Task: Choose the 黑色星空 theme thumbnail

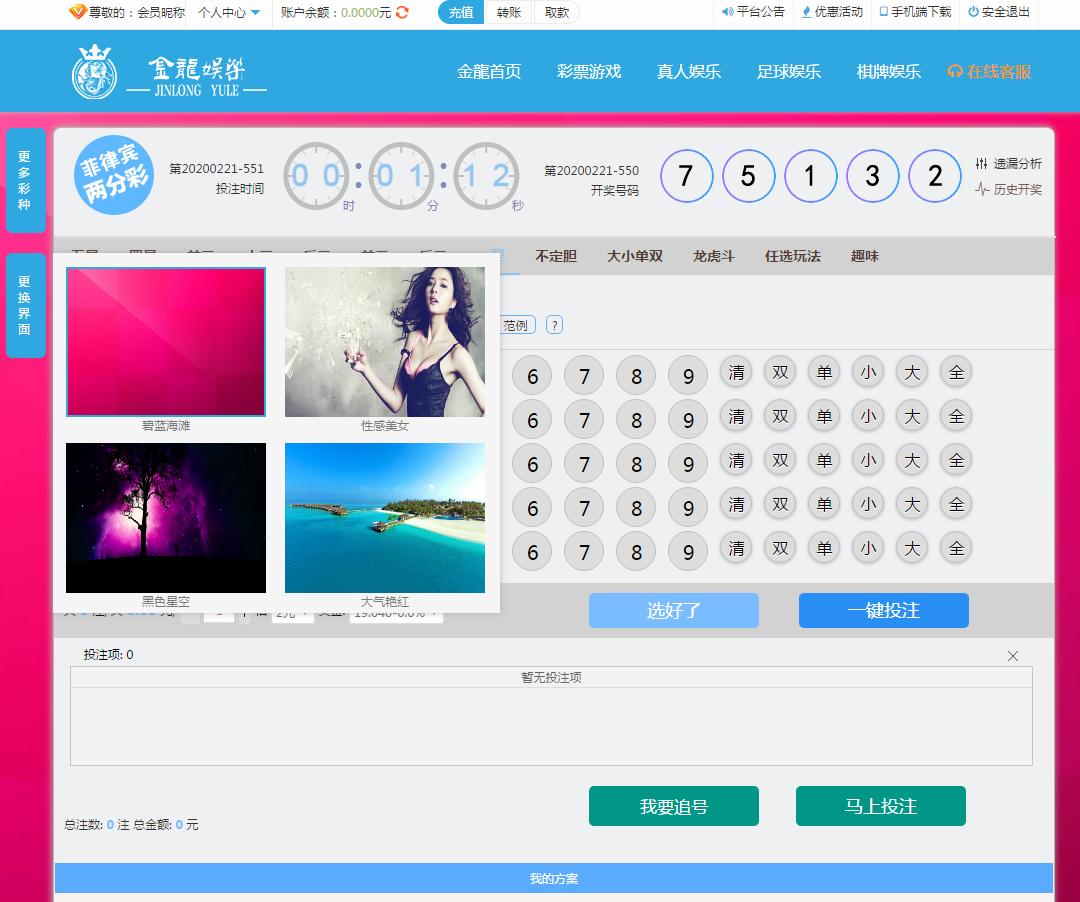Action: pos(166,518)
